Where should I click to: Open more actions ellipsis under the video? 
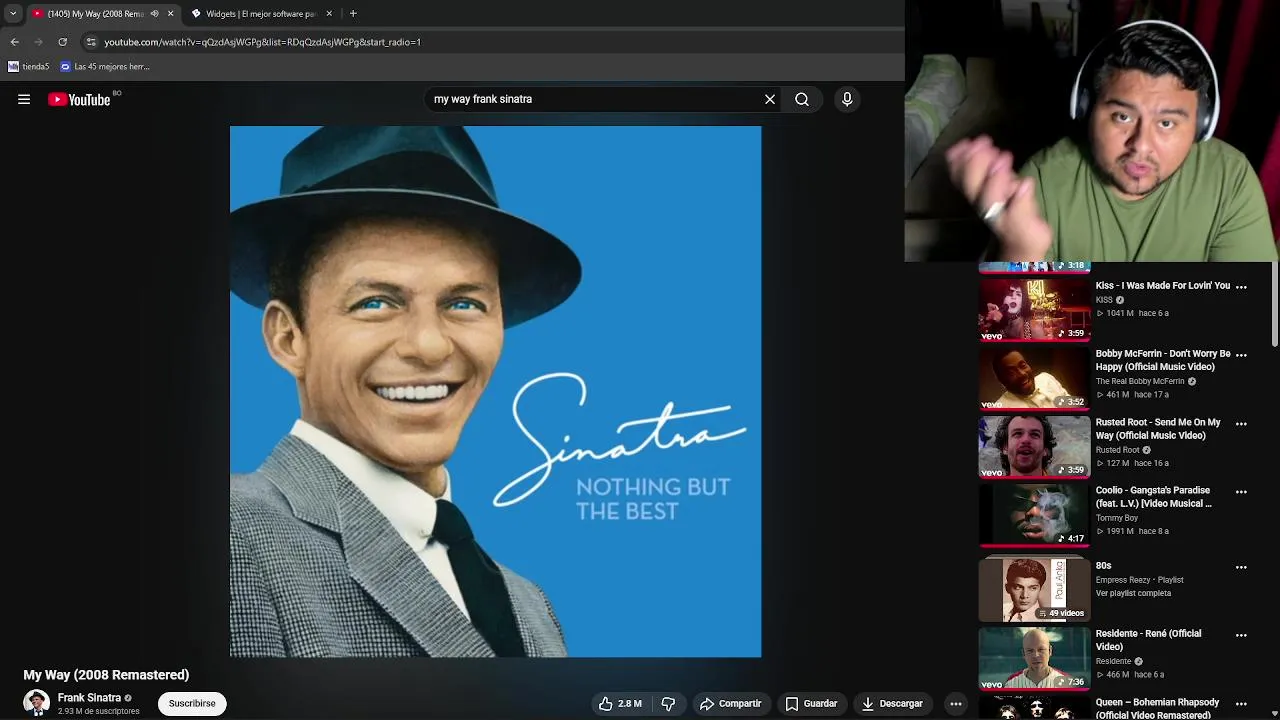click(x=956, y=704)
